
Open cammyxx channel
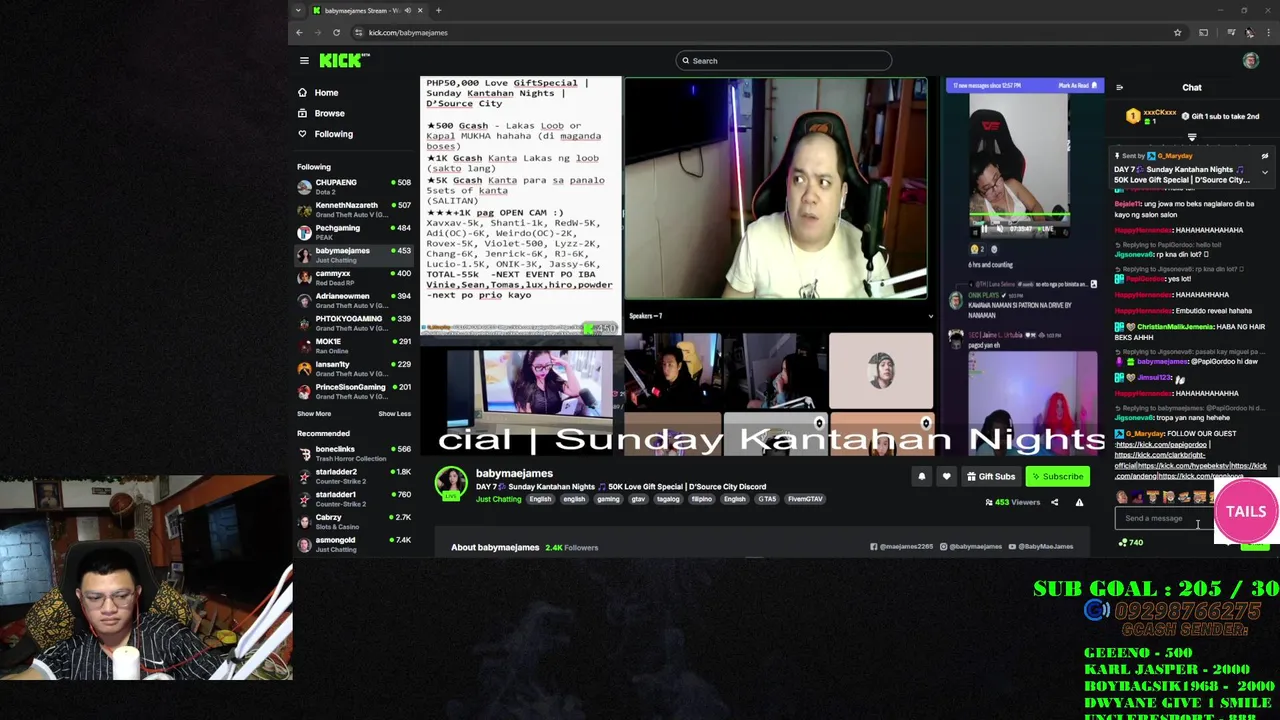coord(354,277)
